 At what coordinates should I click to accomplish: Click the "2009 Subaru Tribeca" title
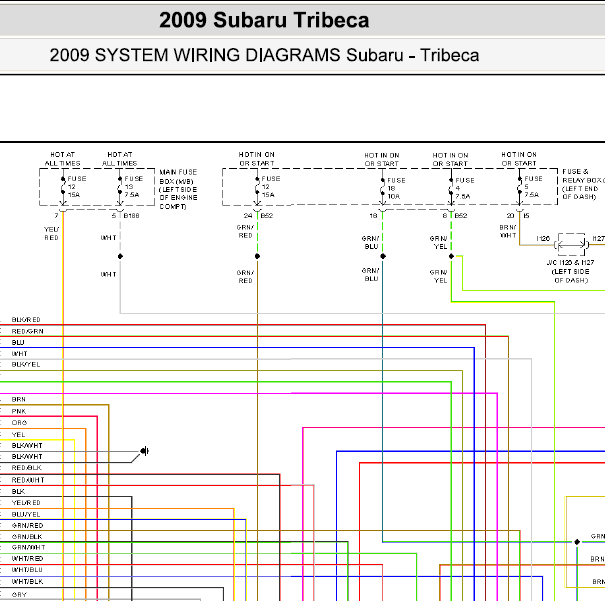(264, 20)
